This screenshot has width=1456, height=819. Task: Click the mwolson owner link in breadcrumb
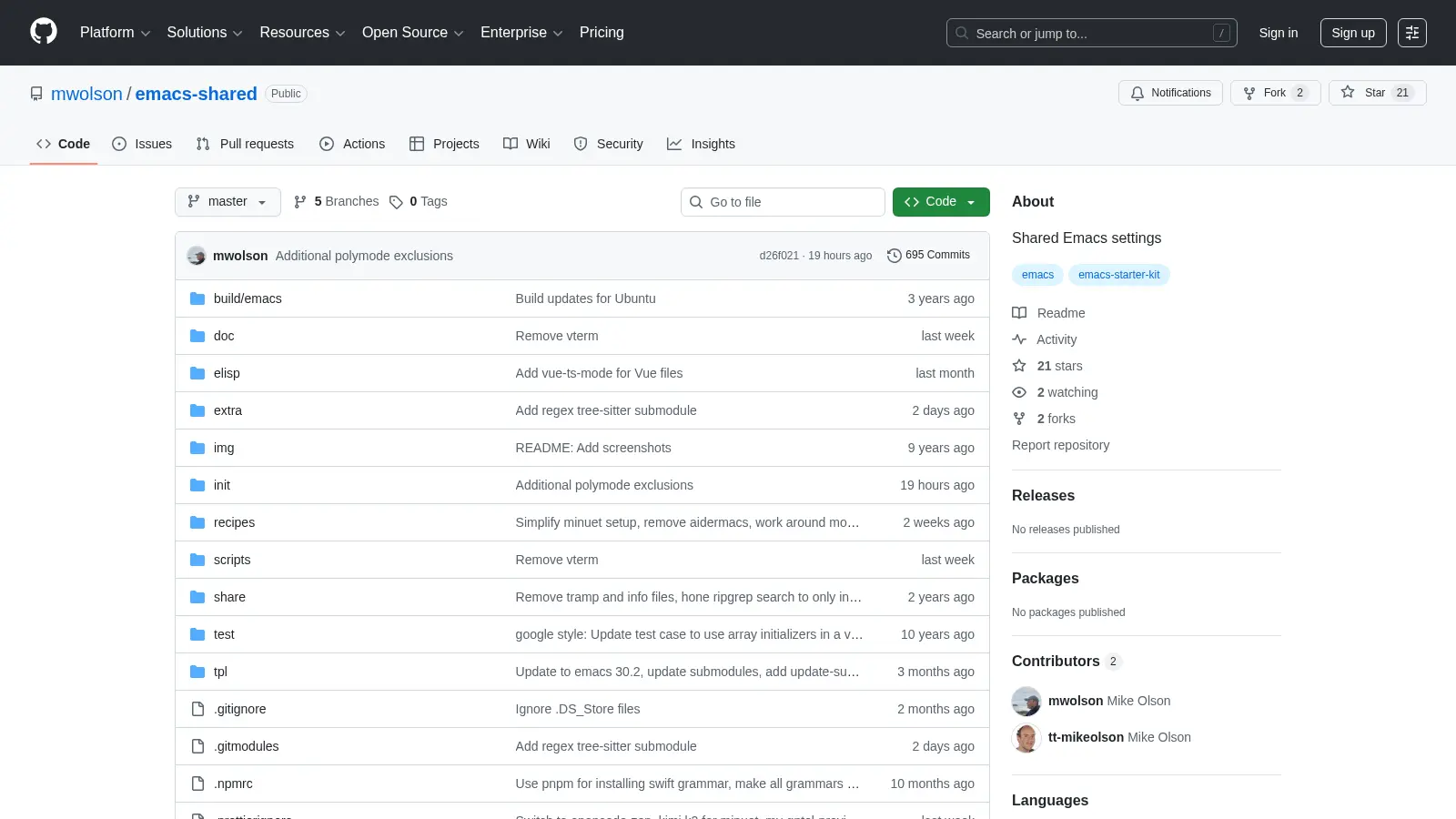86,94
